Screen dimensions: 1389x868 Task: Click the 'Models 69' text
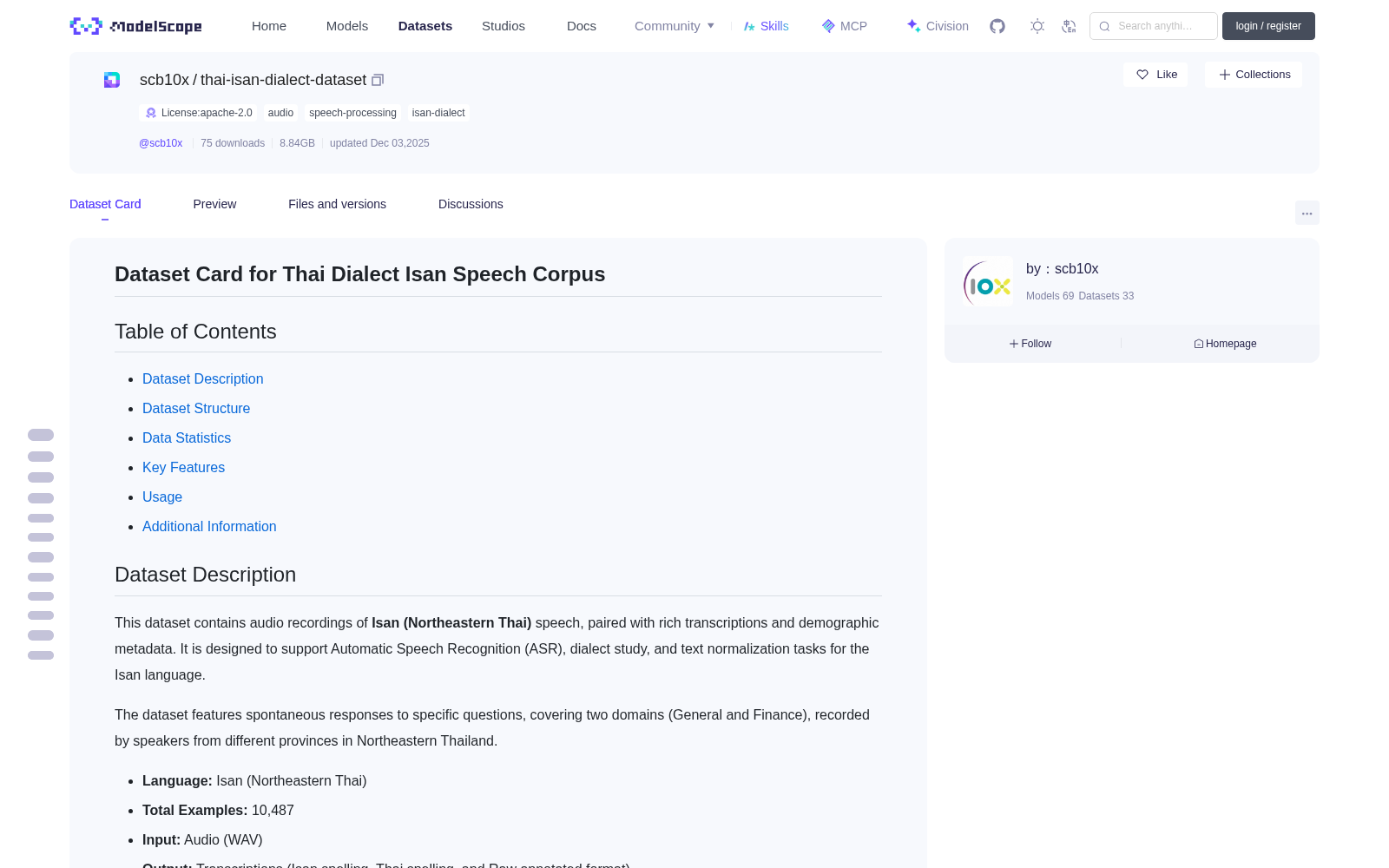(1050, 296)
